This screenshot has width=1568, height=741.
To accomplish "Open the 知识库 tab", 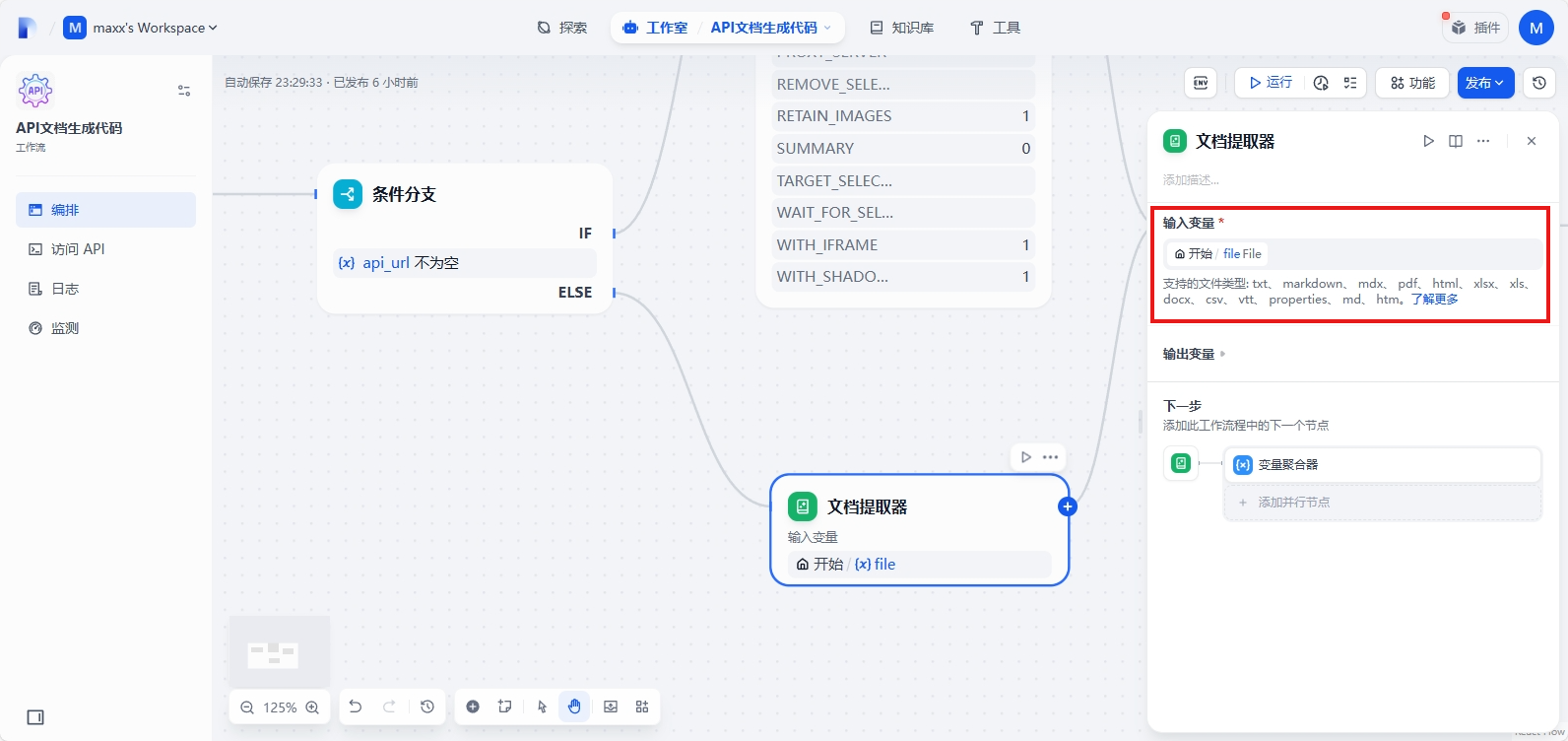I will click(901, 28).
